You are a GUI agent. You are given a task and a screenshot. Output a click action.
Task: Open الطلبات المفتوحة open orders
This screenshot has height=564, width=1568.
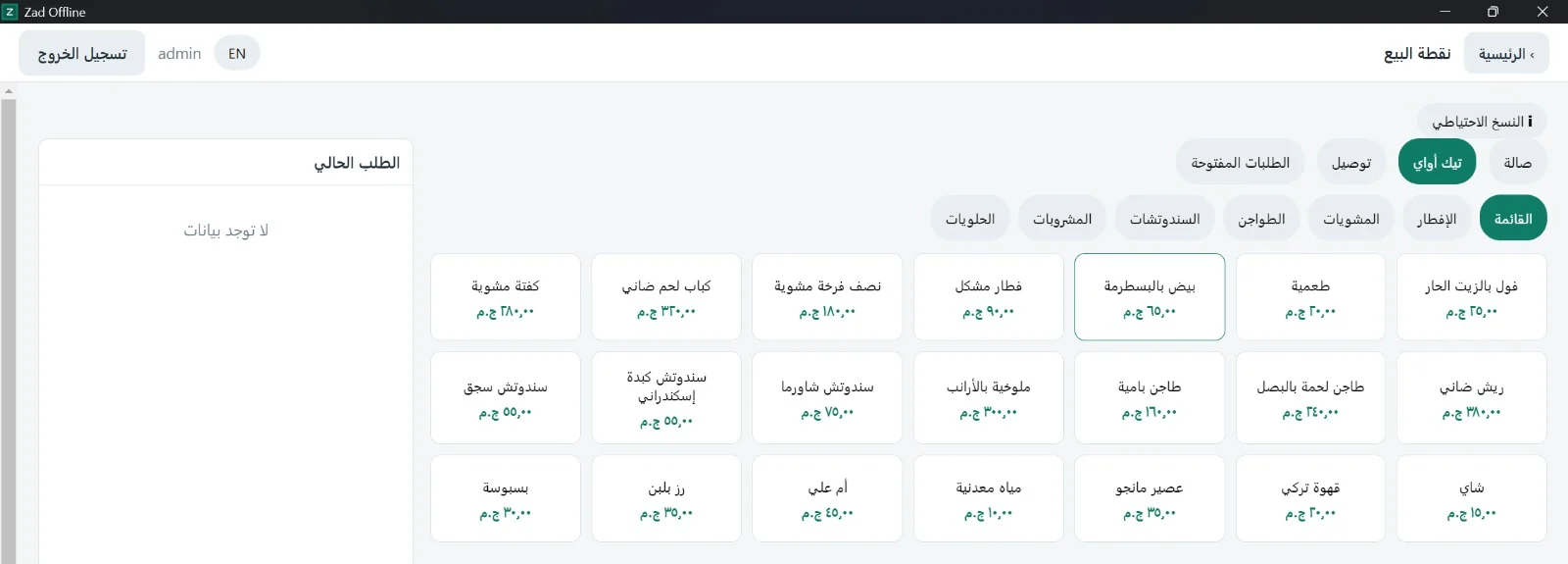coord(1240,162)
